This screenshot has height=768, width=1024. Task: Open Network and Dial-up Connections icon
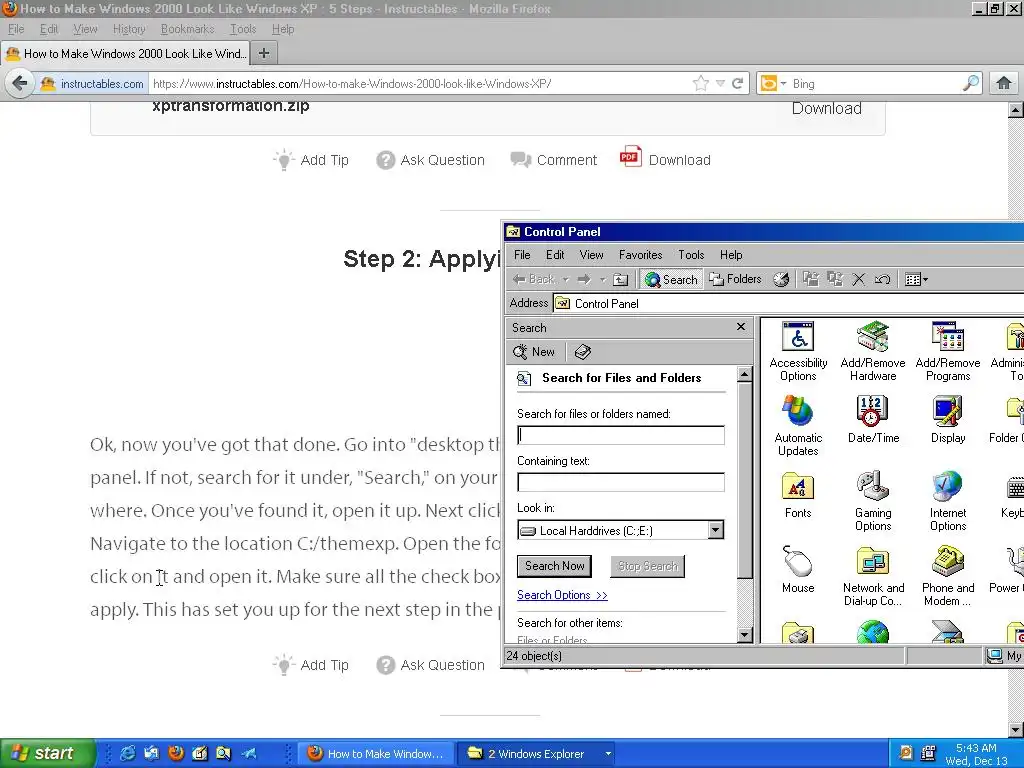pos(873,576)
